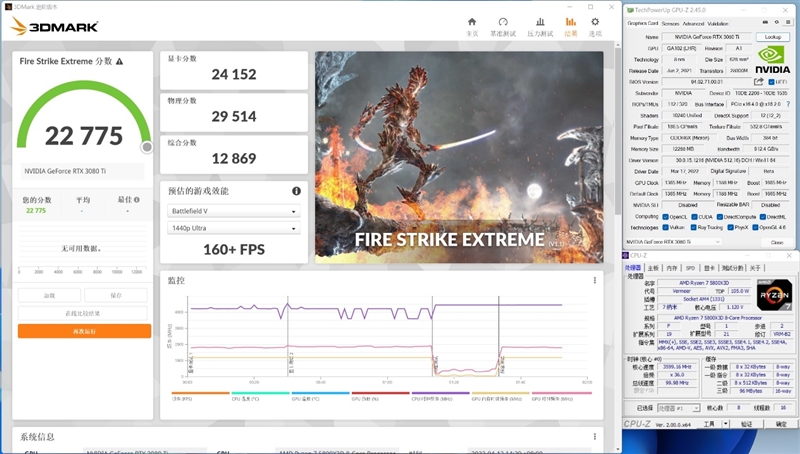Click the Ryzen 7 logo in CPU-Z
This screenshot has width=800, height=454.
tap(774, 295)
